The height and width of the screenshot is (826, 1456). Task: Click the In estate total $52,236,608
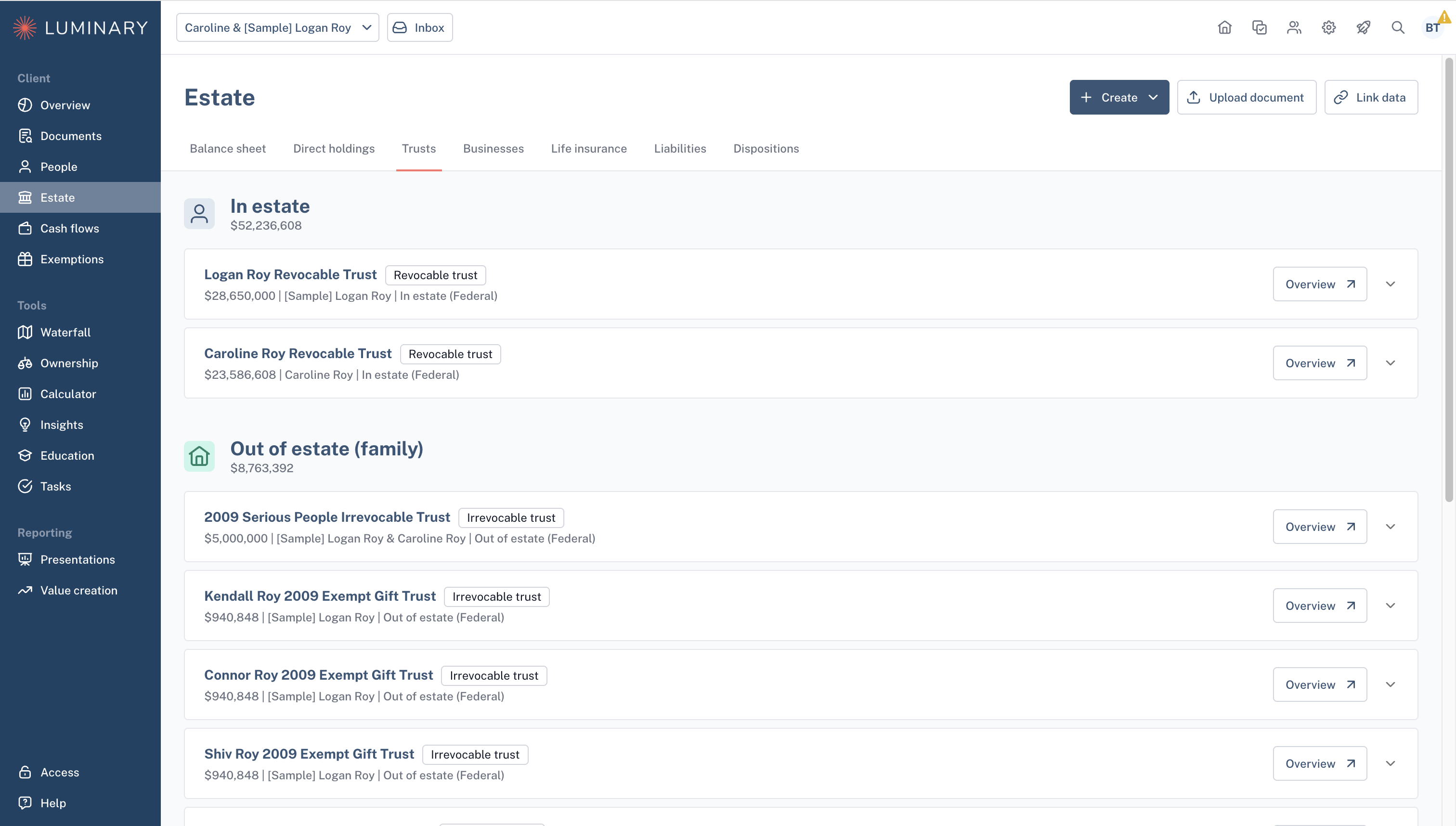(x=266, y=225)
